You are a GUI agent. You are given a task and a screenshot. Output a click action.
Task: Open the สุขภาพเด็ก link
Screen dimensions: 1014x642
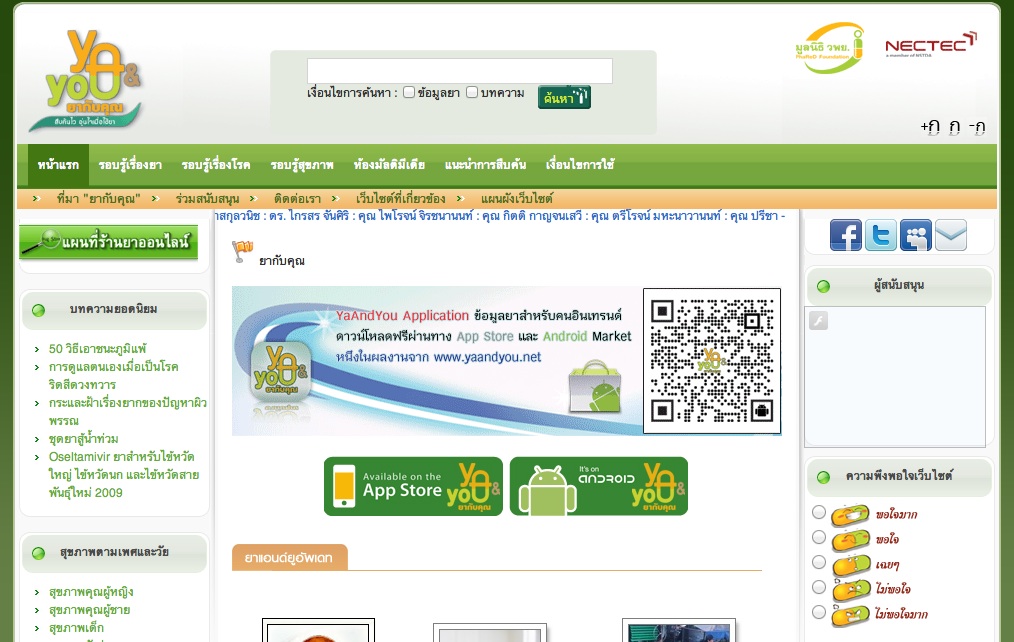76,628
